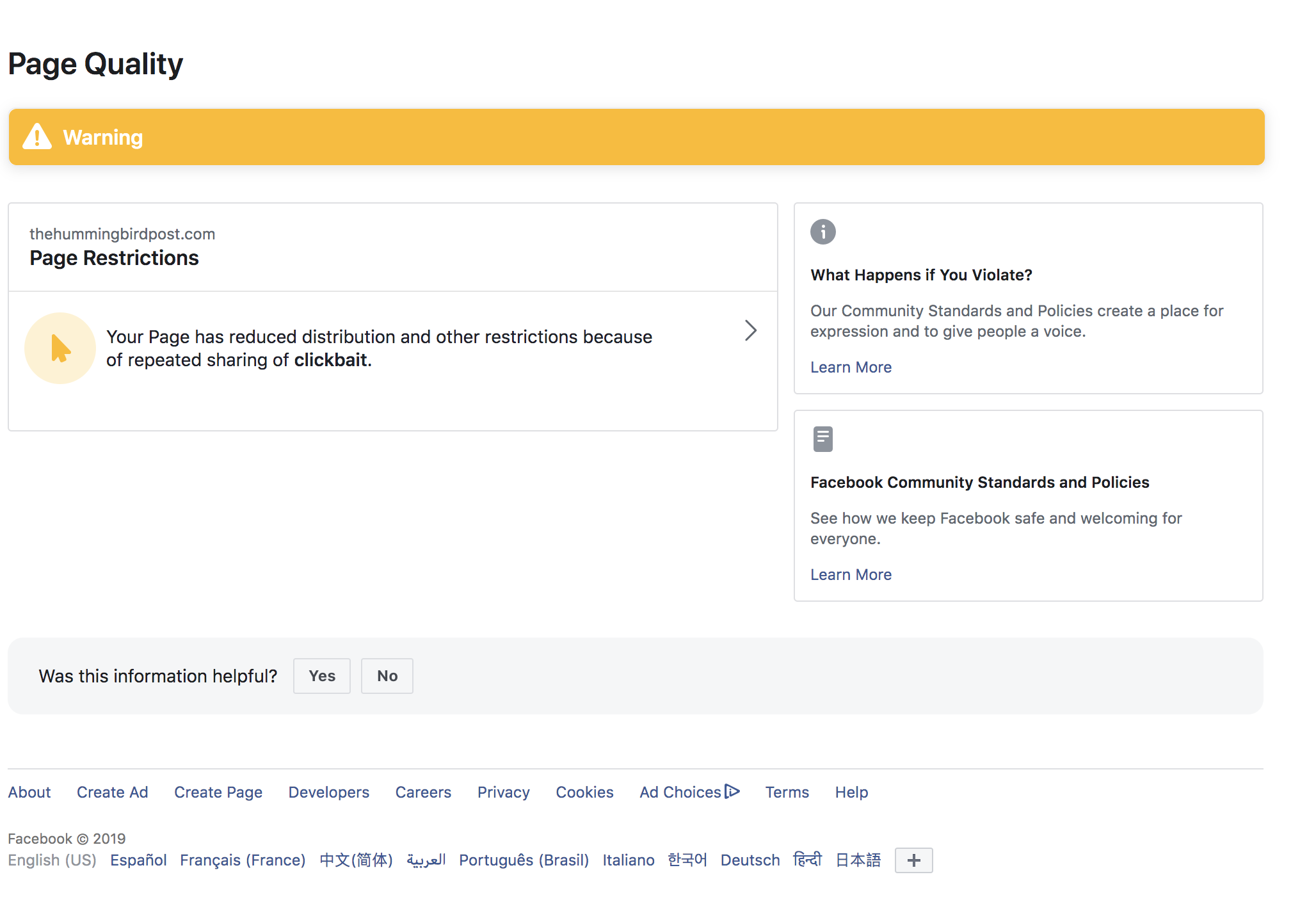Viewport: 1316px width, 918px height.
Task: Switch language to Français (France)
Action: click(243, 860)
